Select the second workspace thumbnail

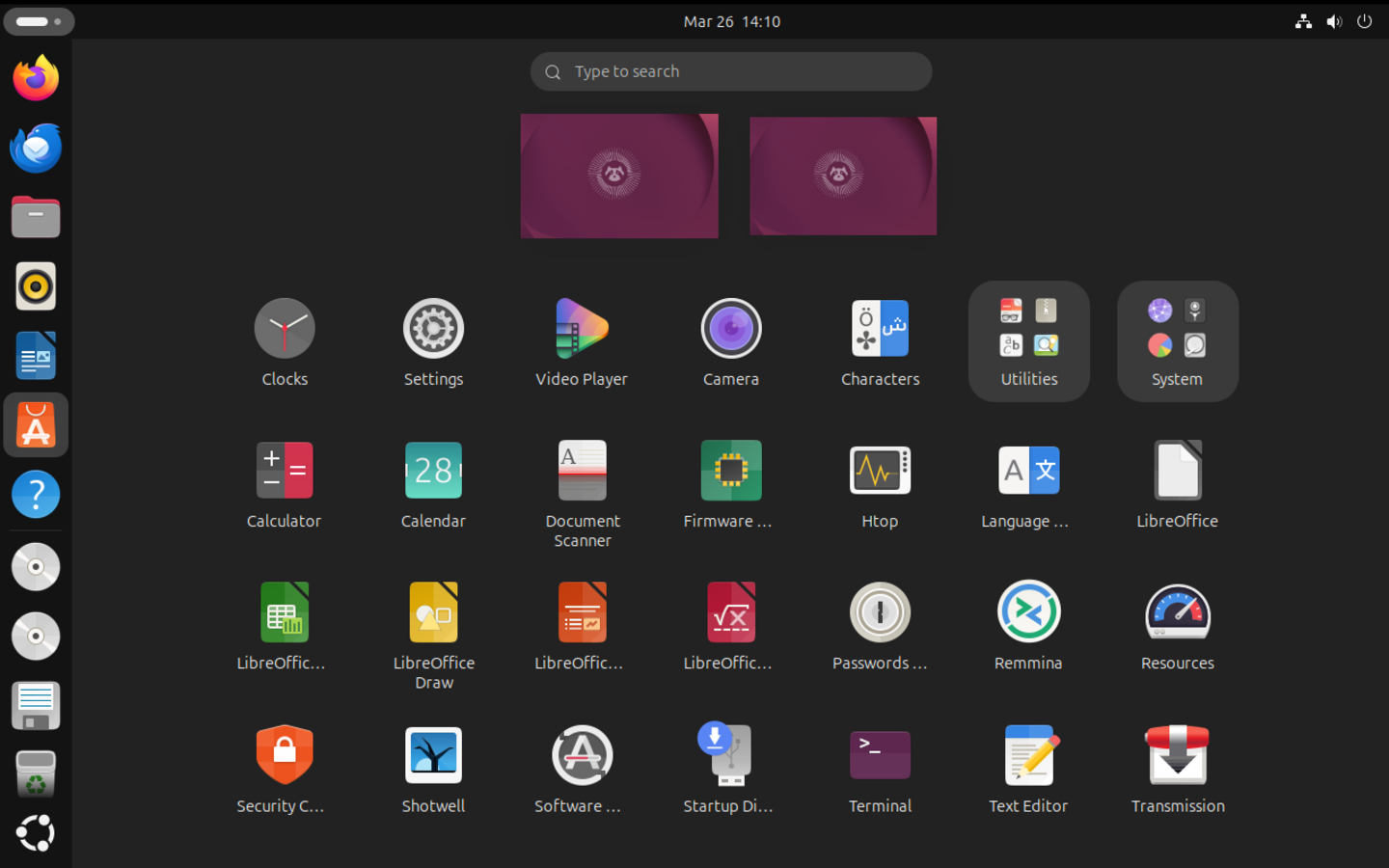(x=842, y=176)
